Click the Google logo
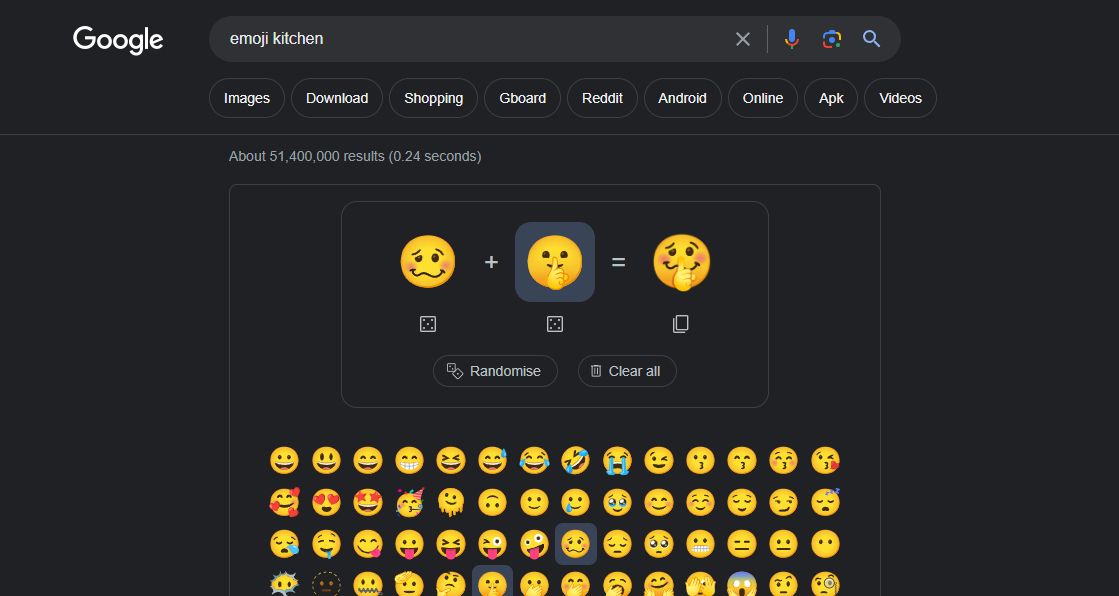 click(x=117, y=40)
